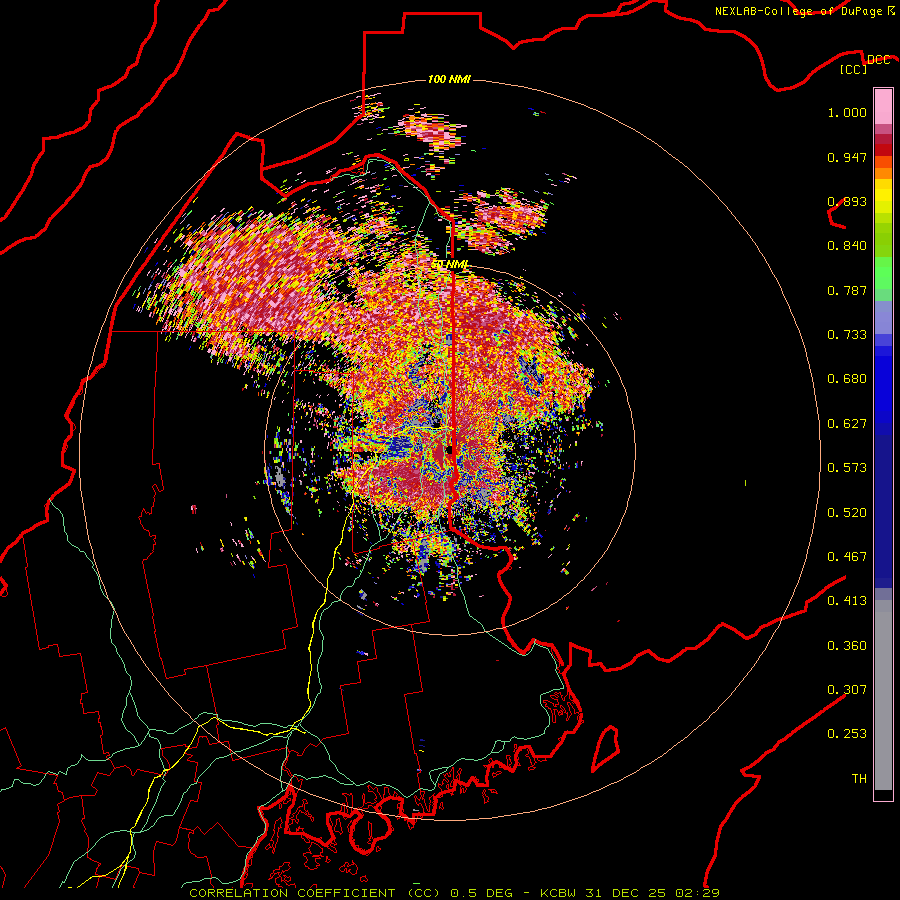Viewport: 900px width, 900px height.
Task: Select the 0.360 scale value
Action: click(847, 646)
